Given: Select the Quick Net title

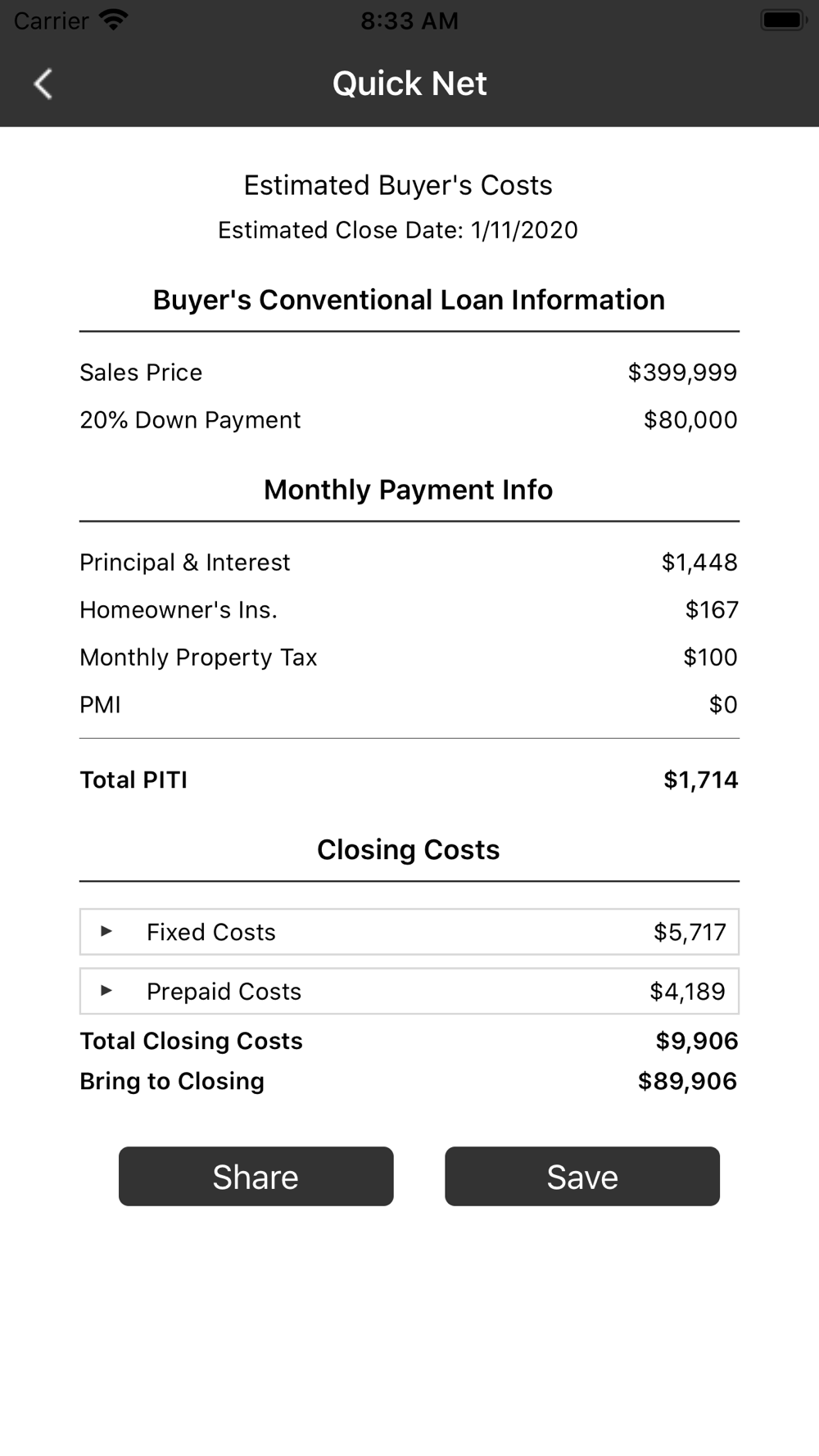Looking at the screenshot, I should pos(409,84).
